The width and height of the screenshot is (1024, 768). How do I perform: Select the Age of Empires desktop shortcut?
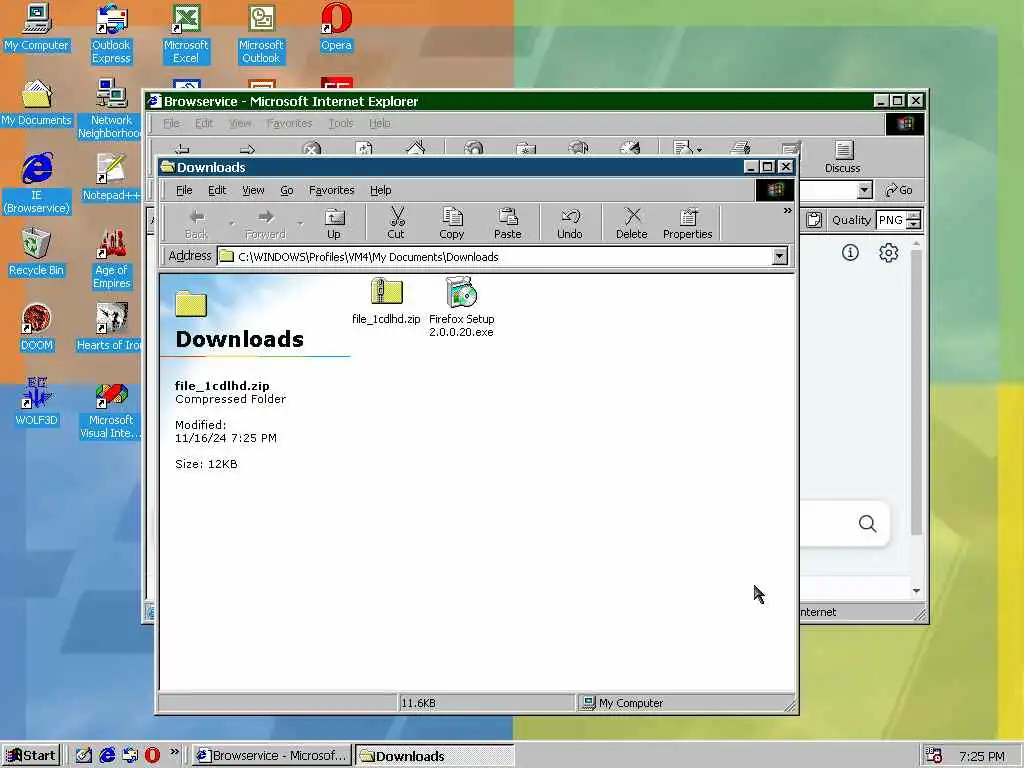pyautogui.click(x=111, y=259)
